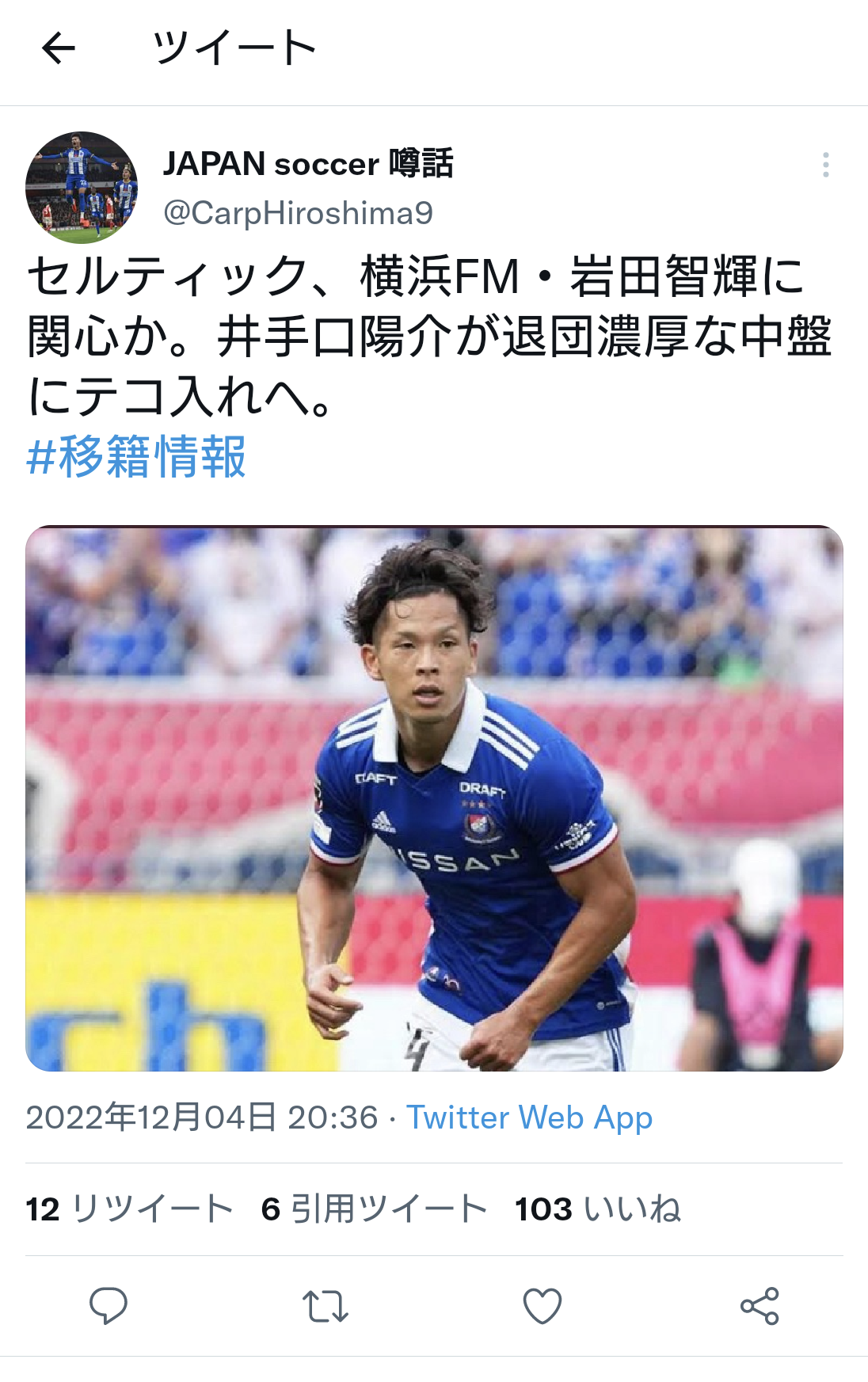The height and width of the screenshot is (1382, 868).
Task: View the 6 引用ツイート list
Action: coord(374,1209)
